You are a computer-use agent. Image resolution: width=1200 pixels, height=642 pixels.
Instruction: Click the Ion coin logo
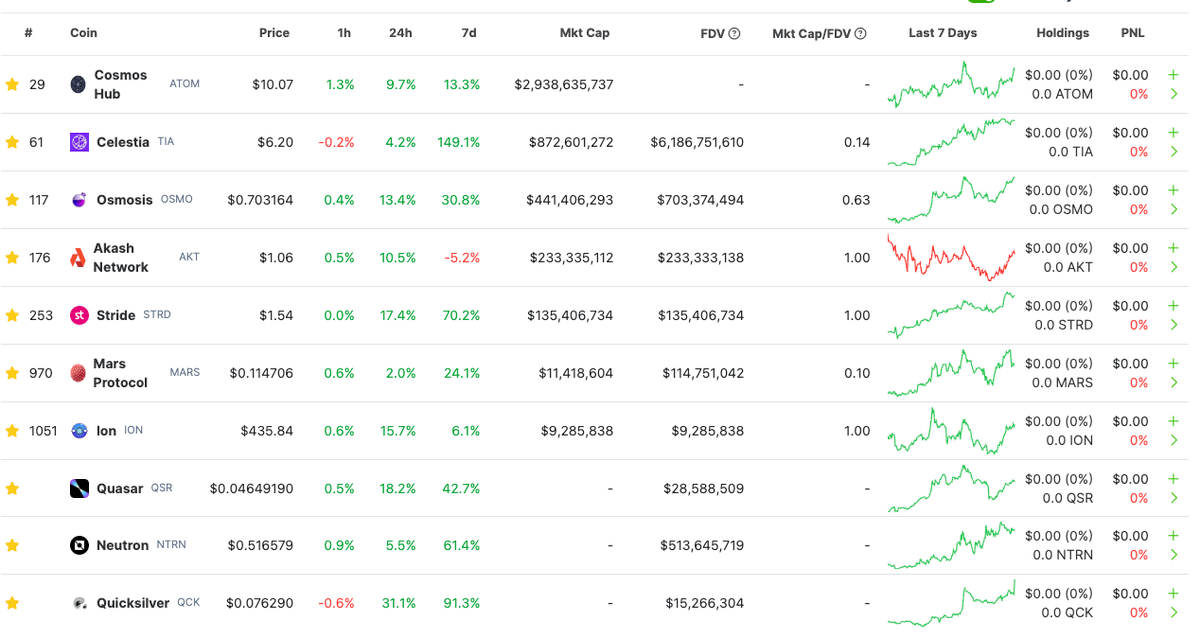point(79,431)
